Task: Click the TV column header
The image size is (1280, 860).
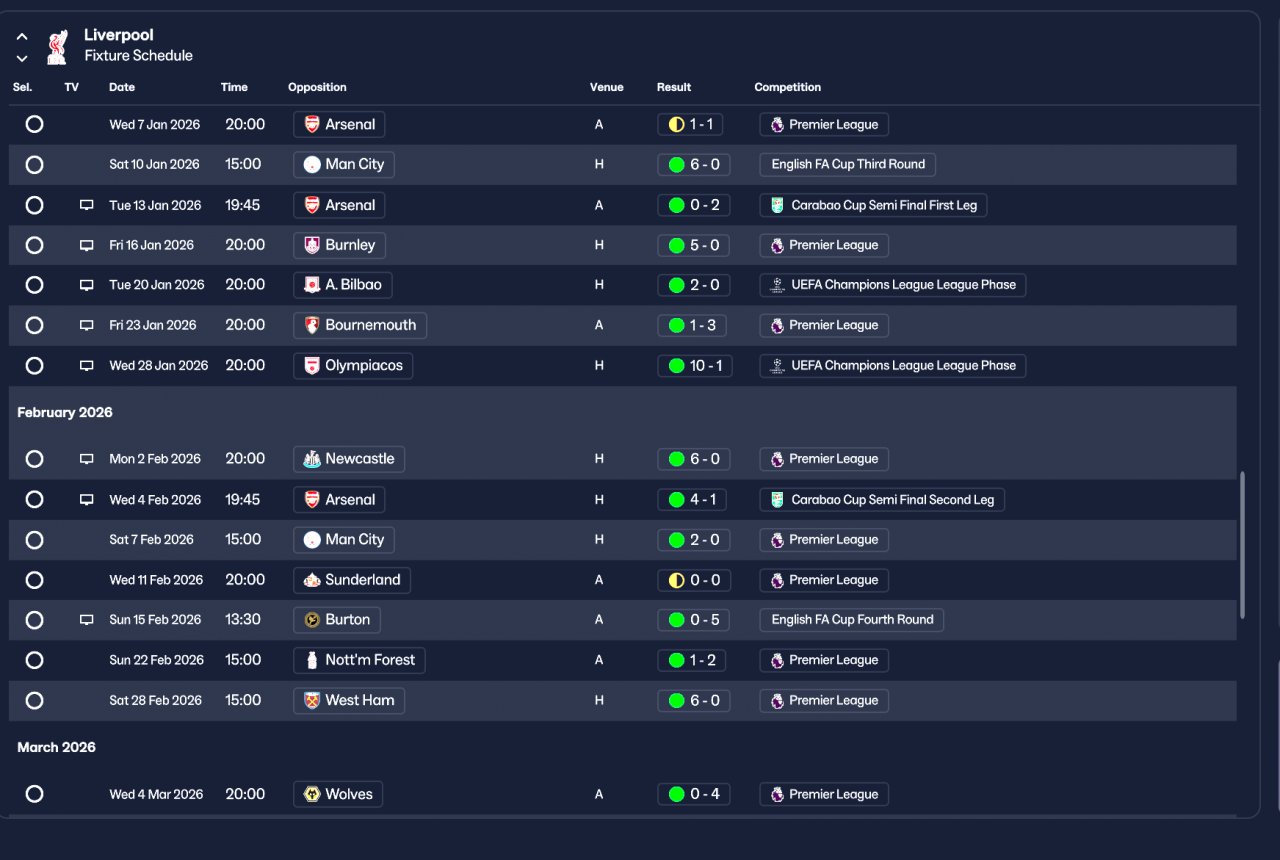Action: point(71,87)
